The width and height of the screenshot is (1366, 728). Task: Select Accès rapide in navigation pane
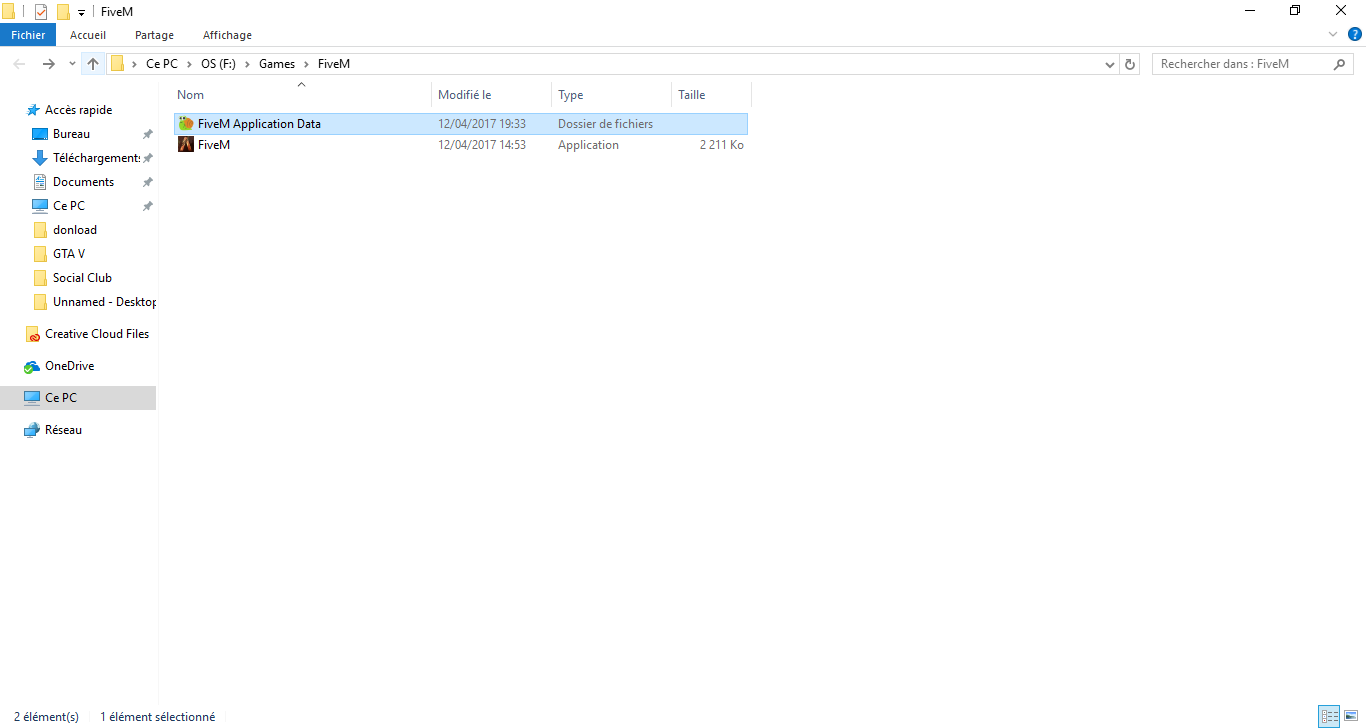click(x=78, y=110)
